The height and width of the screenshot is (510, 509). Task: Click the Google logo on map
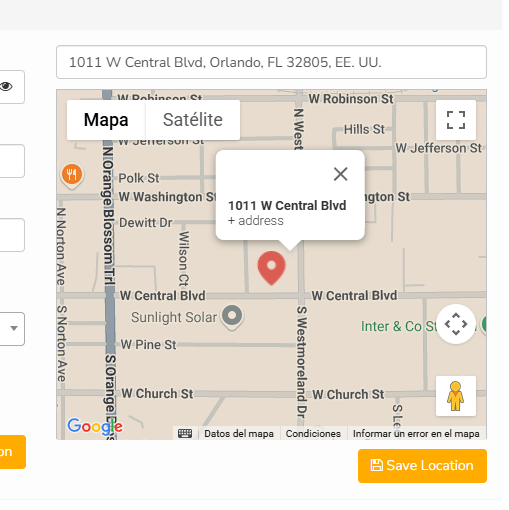pyautogui.click(x=95, y=426)
